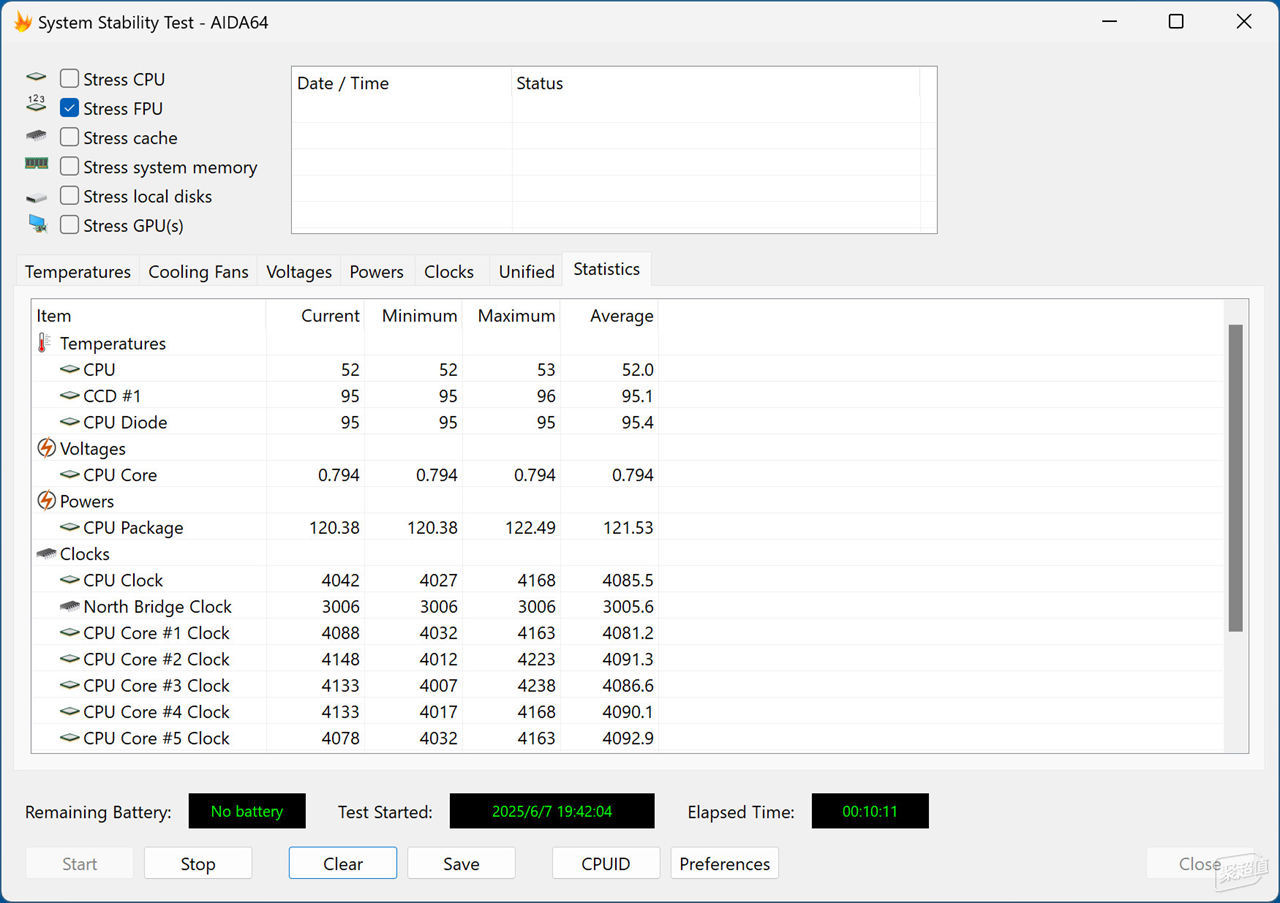The width and height of the screenshot is (1280, 903).
Task: Enable the Stress cache checkbox
Action: point(69,137)
